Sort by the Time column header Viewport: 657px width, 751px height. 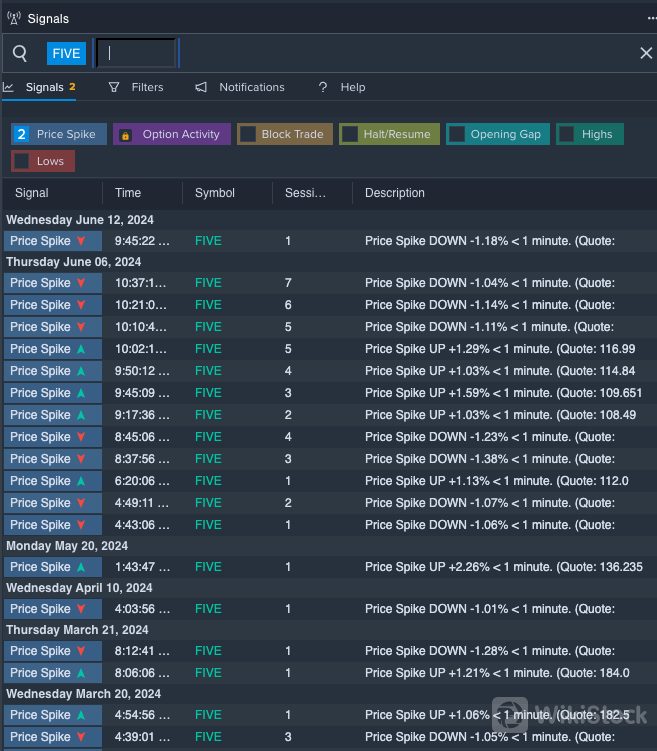(x=128, y=193)
